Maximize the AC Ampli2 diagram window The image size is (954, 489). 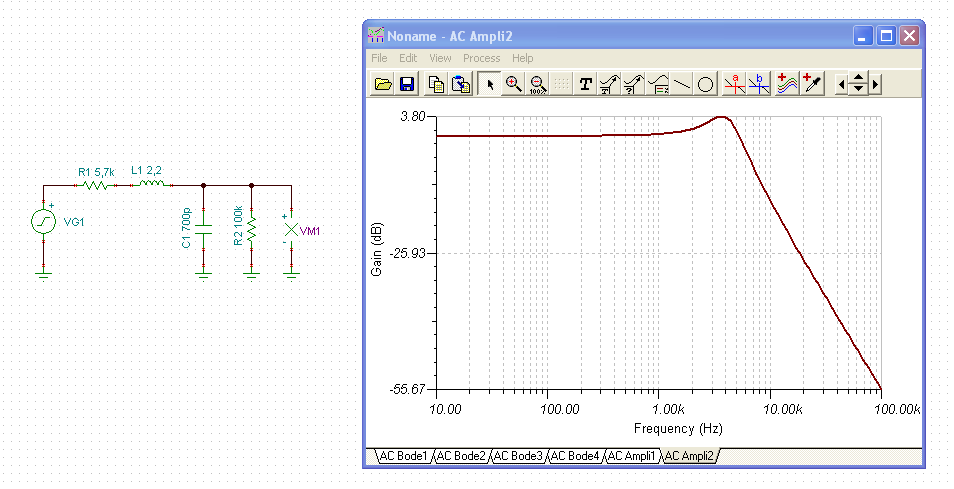[x=886, y=36]
